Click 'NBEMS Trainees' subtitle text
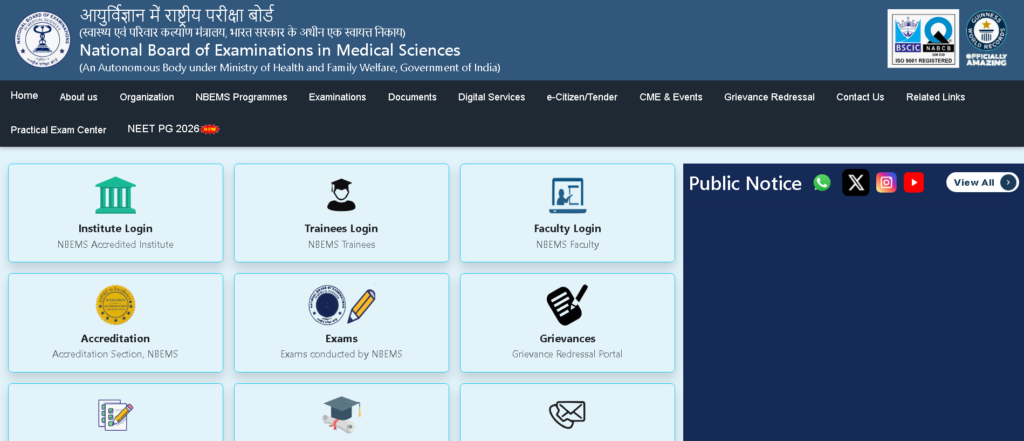Screen dimensions: 1024x441 pos(342,244)
